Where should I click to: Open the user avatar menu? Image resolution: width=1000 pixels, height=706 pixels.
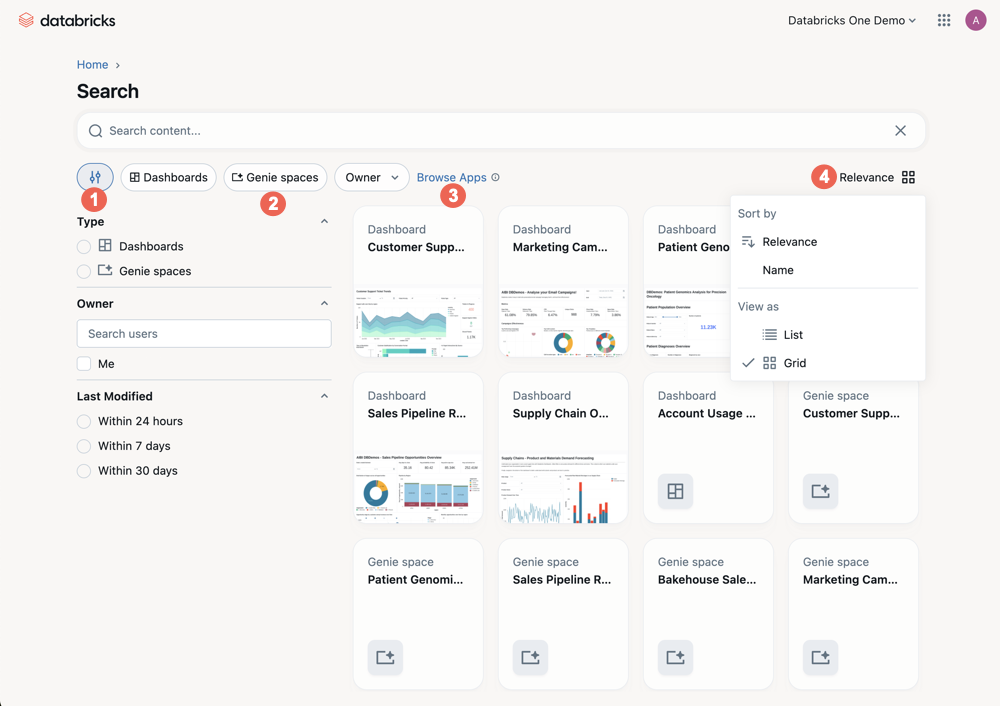(976, 19)
